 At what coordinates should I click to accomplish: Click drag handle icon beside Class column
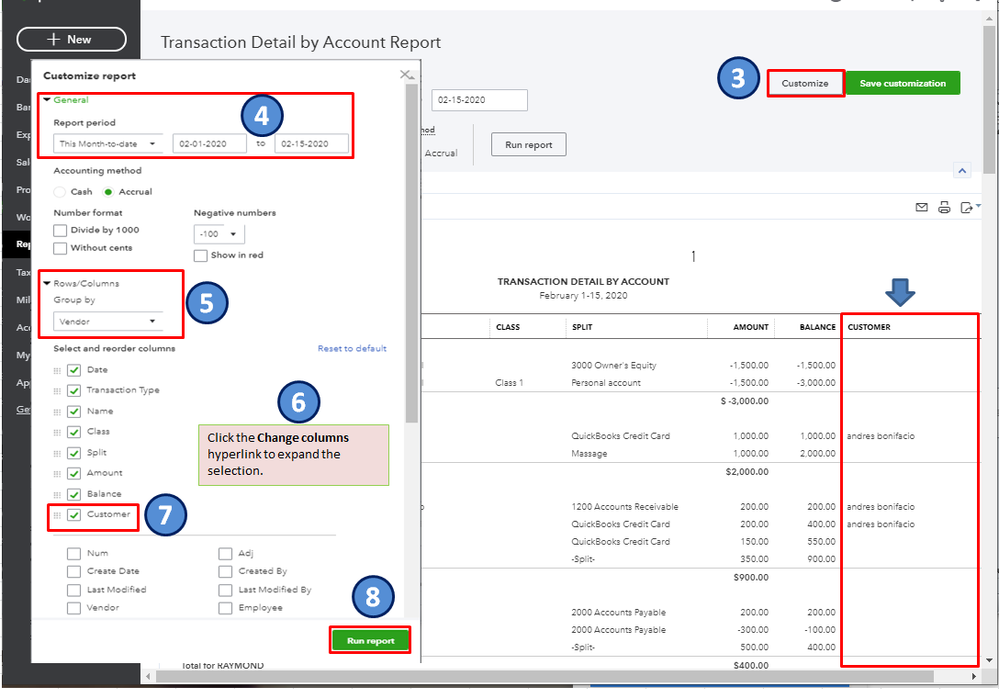click(57, 432)
